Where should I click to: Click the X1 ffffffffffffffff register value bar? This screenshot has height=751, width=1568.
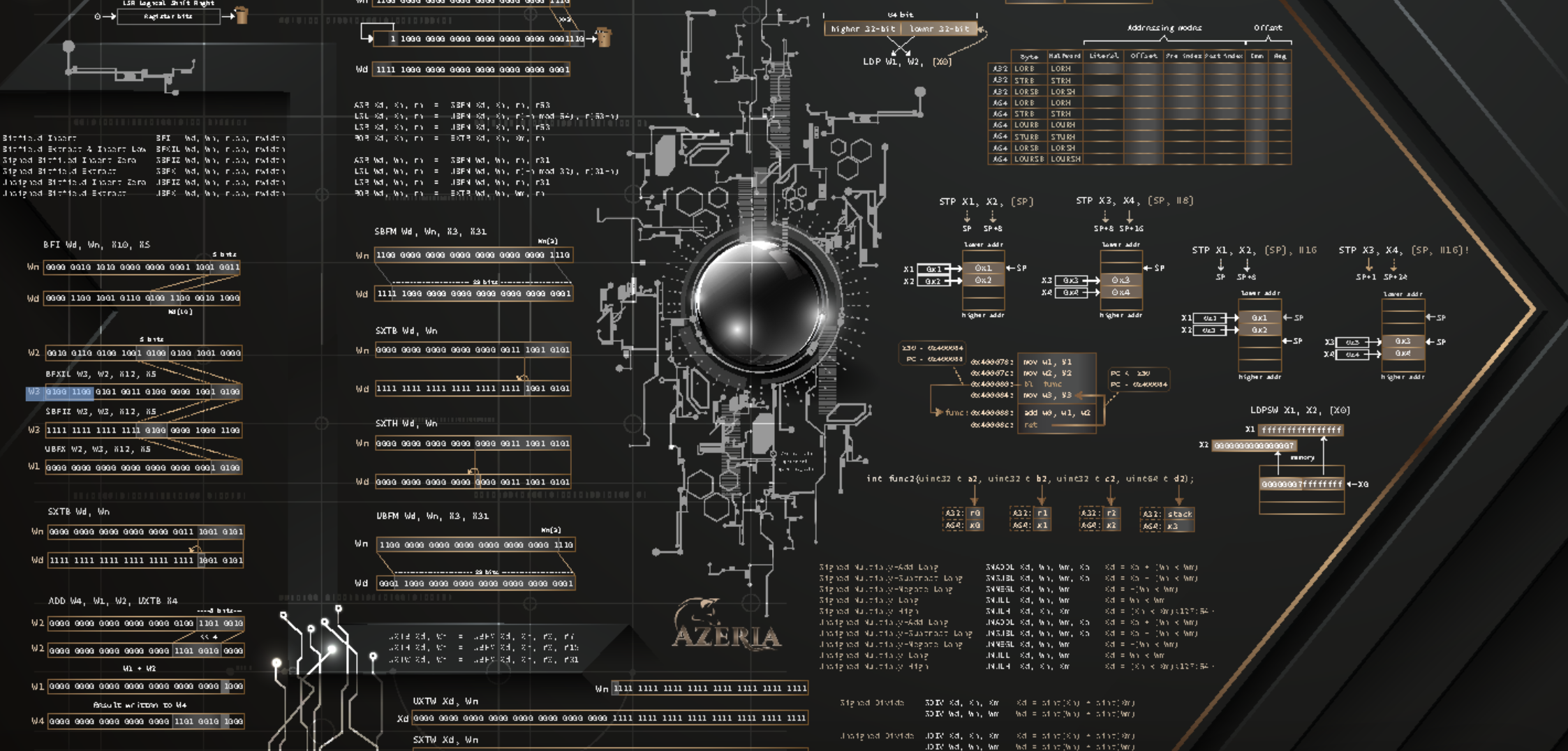[1301, 430]
